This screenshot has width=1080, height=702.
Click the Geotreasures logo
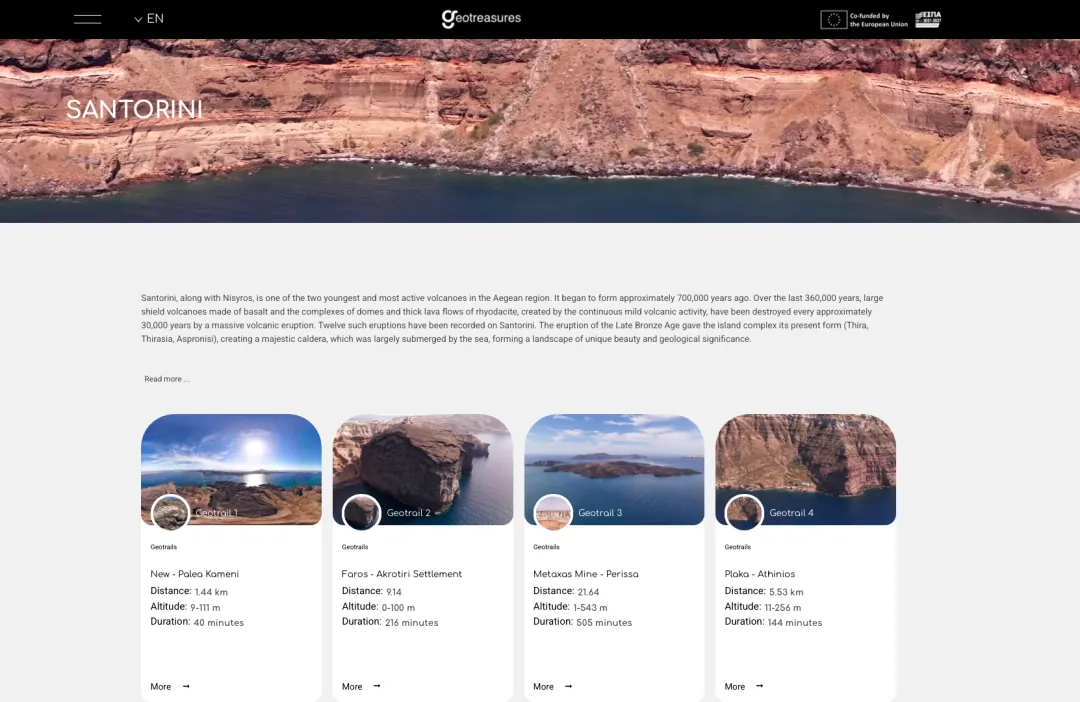[481, 18]
